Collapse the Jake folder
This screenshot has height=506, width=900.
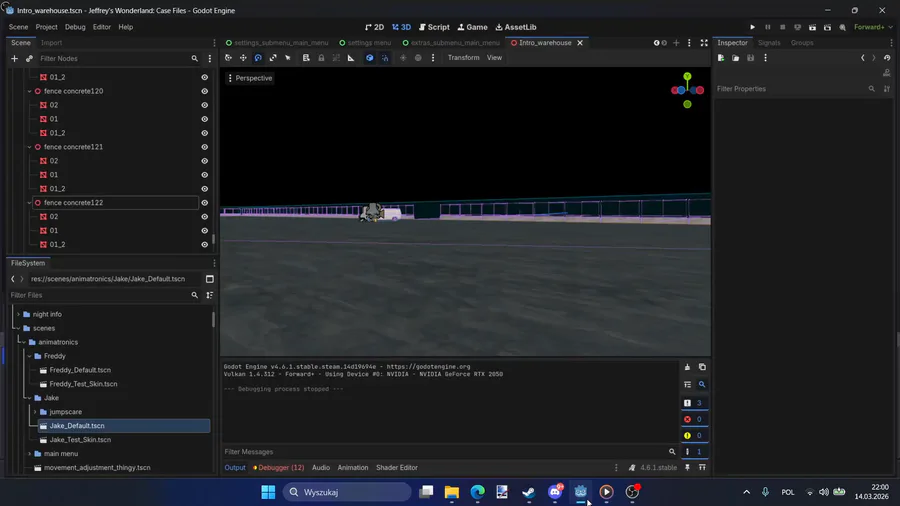[x=30, y=398]
